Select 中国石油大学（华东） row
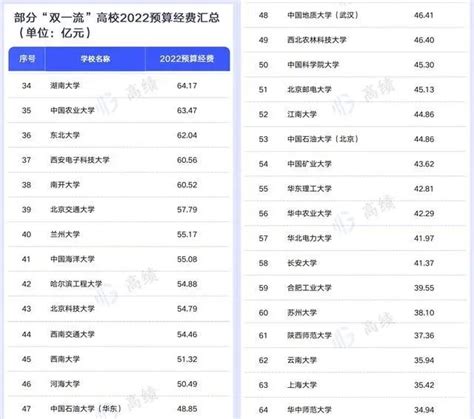The width and height of the screenshot is (474, 419). coord(86,409)
